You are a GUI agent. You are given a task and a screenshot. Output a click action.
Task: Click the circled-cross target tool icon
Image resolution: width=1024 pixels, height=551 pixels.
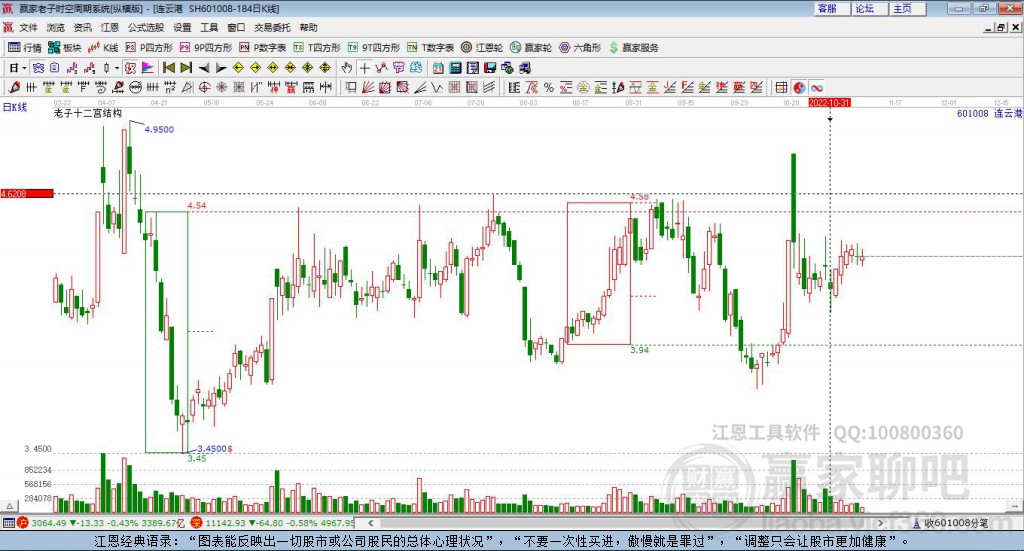[x=204, y=87]
